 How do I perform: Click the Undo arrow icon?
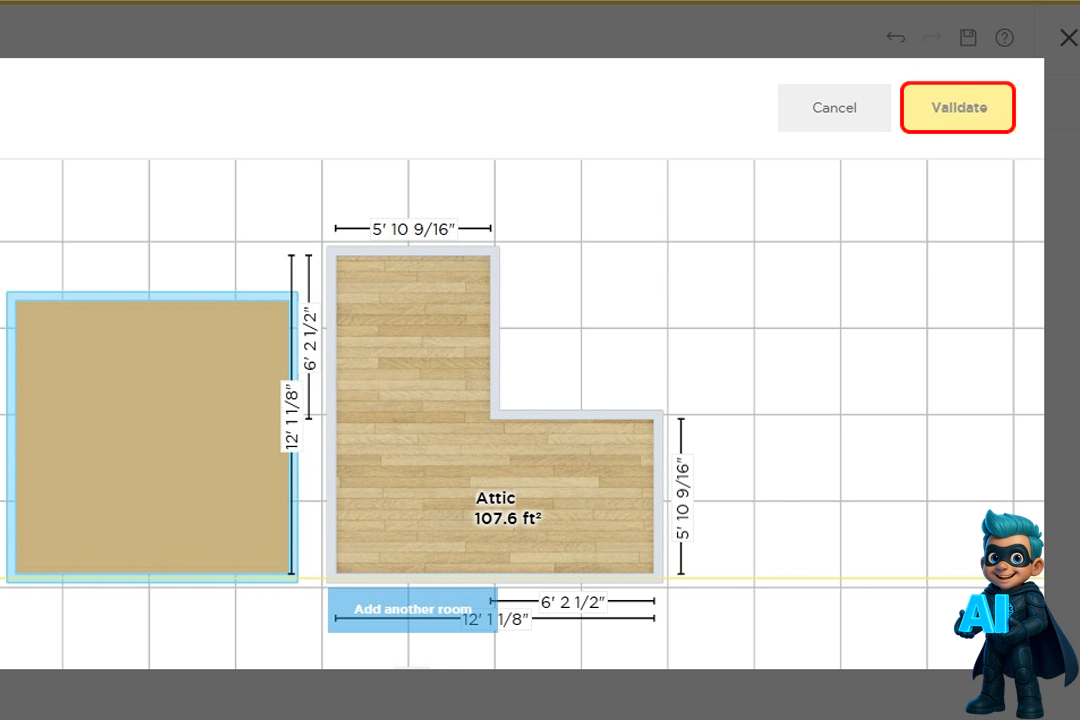coord(896,38)
